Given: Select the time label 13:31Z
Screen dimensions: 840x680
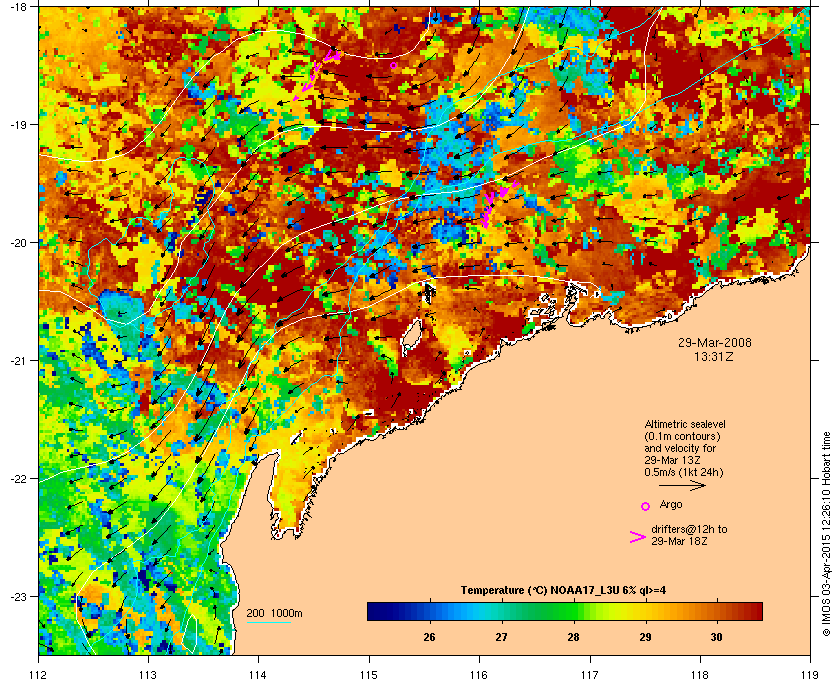Looking at the screenshot, I should [x=715, y=356].
